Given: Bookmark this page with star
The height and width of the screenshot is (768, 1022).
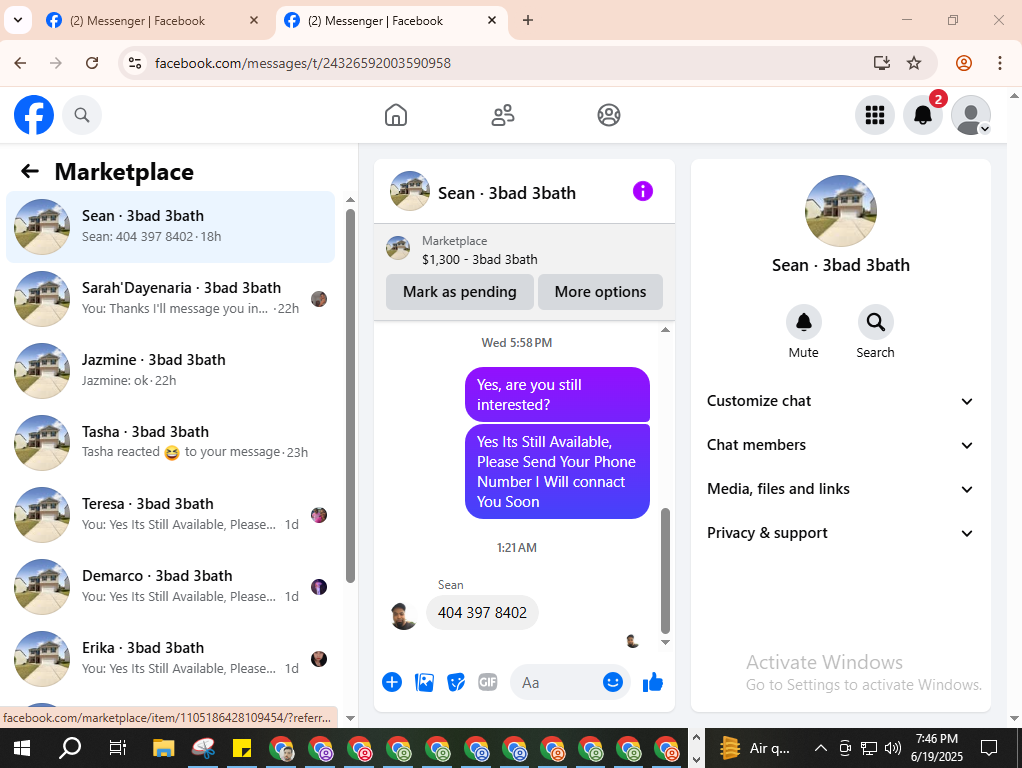Looking at the screenshot, I should click(914, 63).
